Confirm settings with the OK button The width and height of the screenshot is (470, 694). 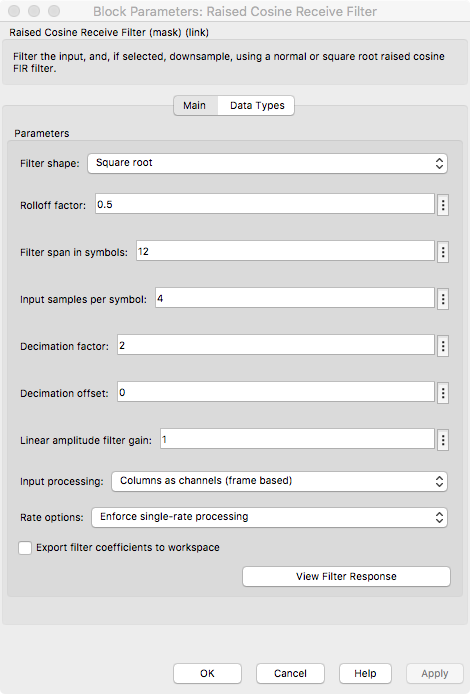[x=207, y=673]
